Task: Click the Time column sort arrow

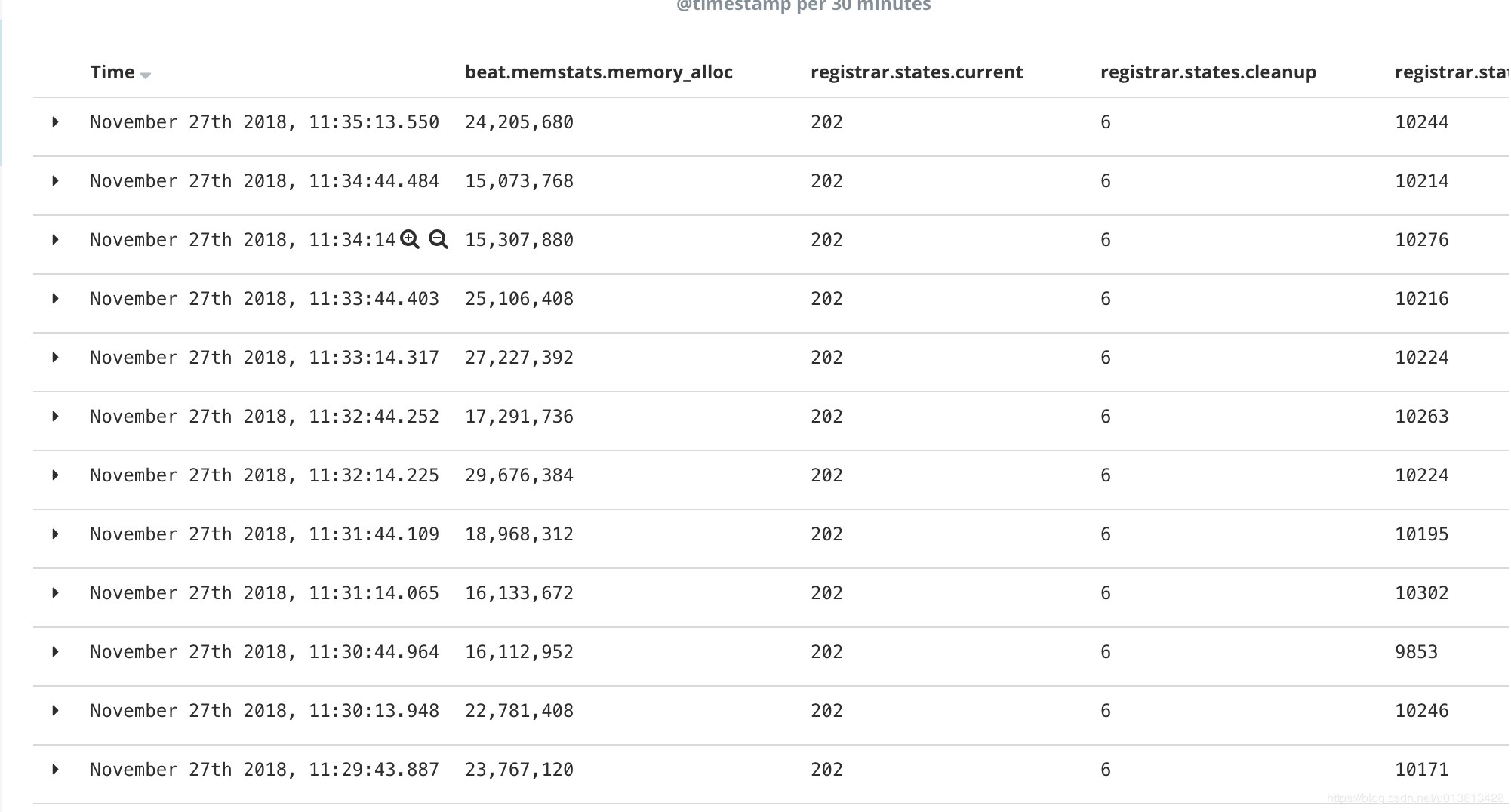Action: tap(146, 75)
